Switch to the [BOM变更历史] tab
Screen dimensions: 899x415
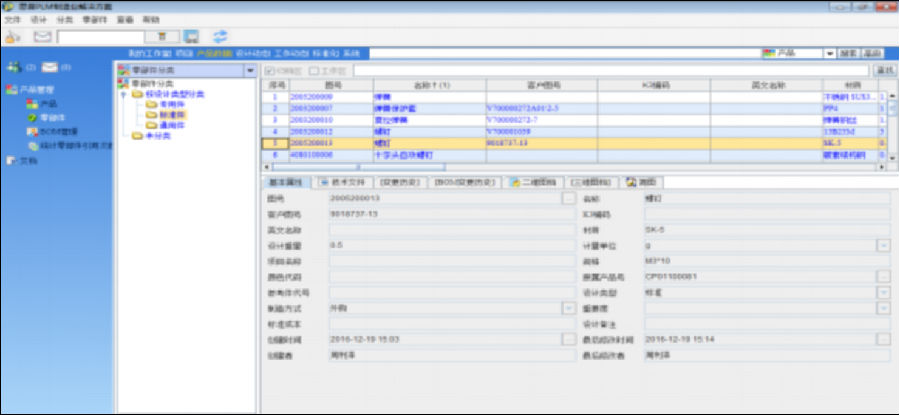464,183
